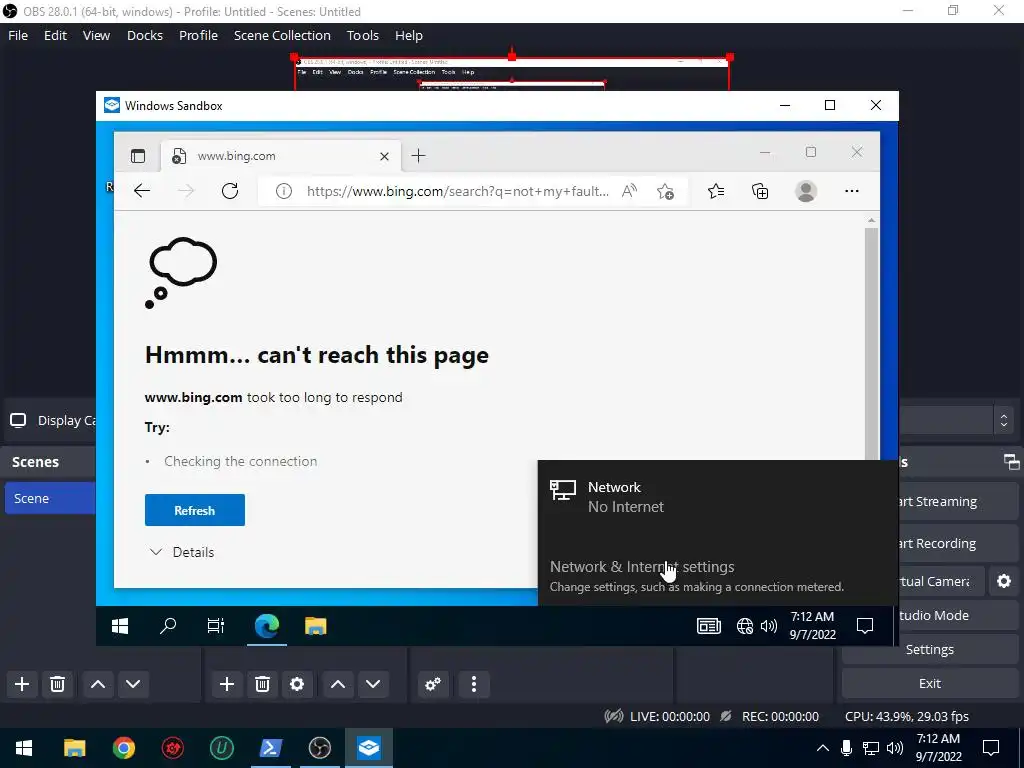Open a new Edge tab

[419, 155]
